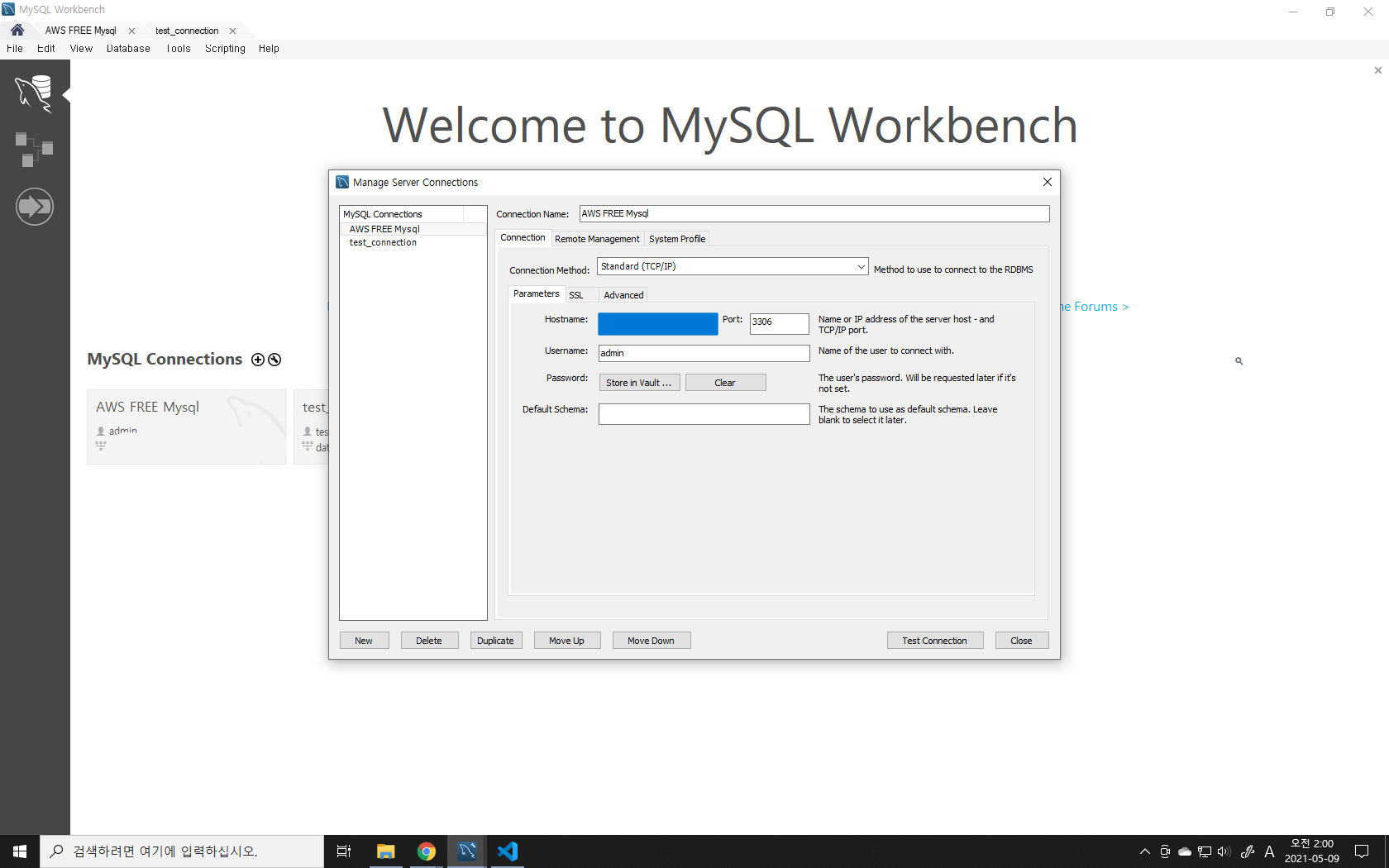
Task: Open manage connections wrench icon
Action: point(274,360)
